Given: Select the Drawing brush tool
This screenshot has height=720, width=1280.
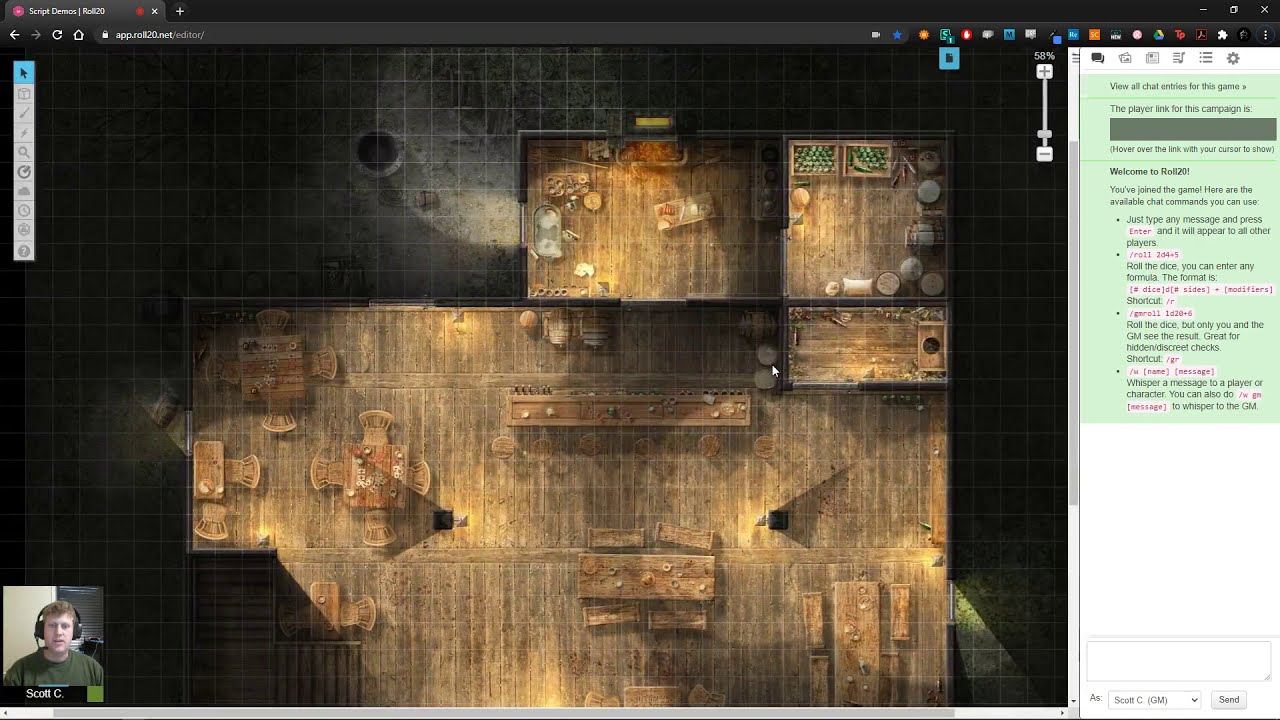Looking at the screenshot, I should tap(24, 113).
